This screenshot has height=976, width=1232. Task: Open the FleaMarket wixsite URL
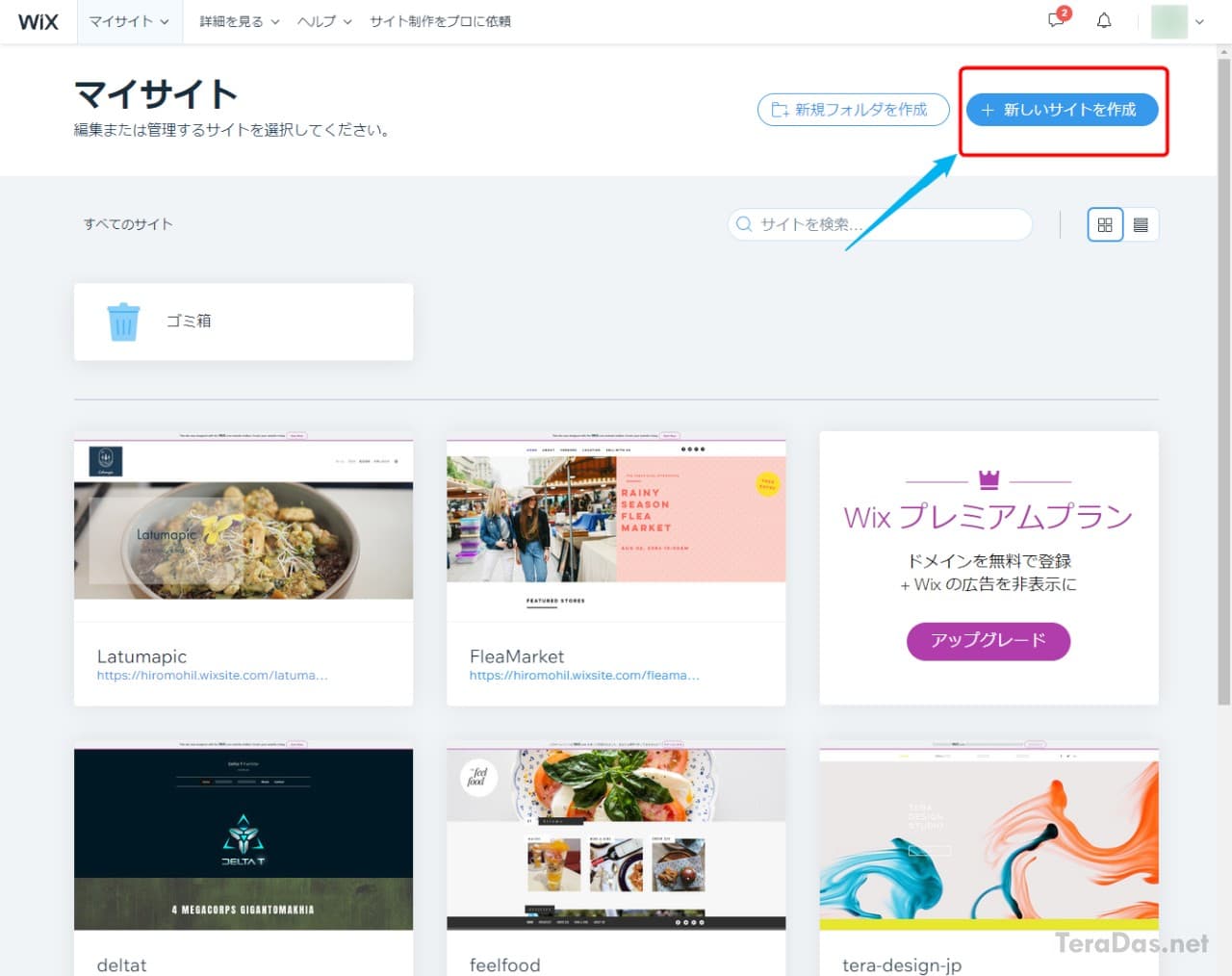[584, 676]
